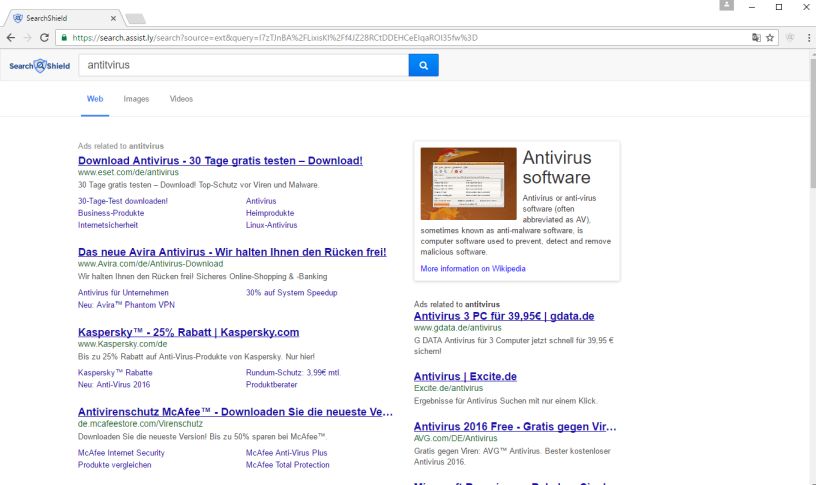Open Rundum-Schutz 3,99€ mtl. sublink
Image resolution: width=816 pixels, height=485 pixels.
click(293, 373)
